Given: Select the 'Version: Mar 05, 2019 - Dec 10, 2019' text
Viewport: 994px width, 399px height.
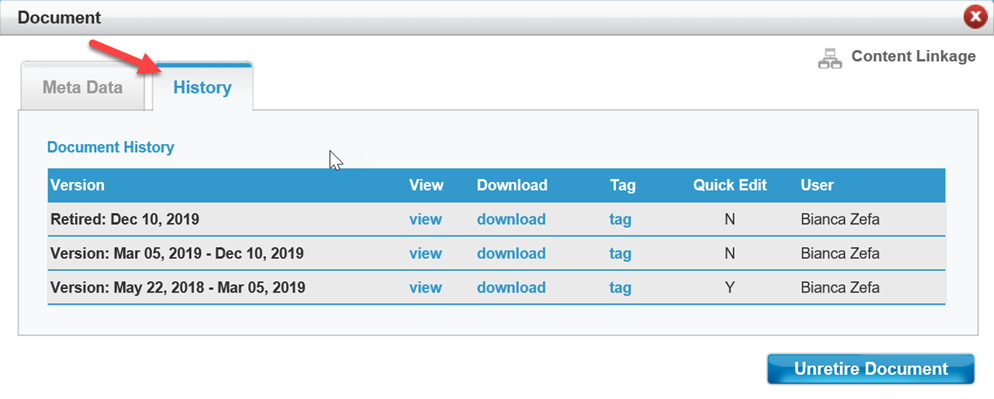Looking at the screenshot, I should click(x=177, y=254).
